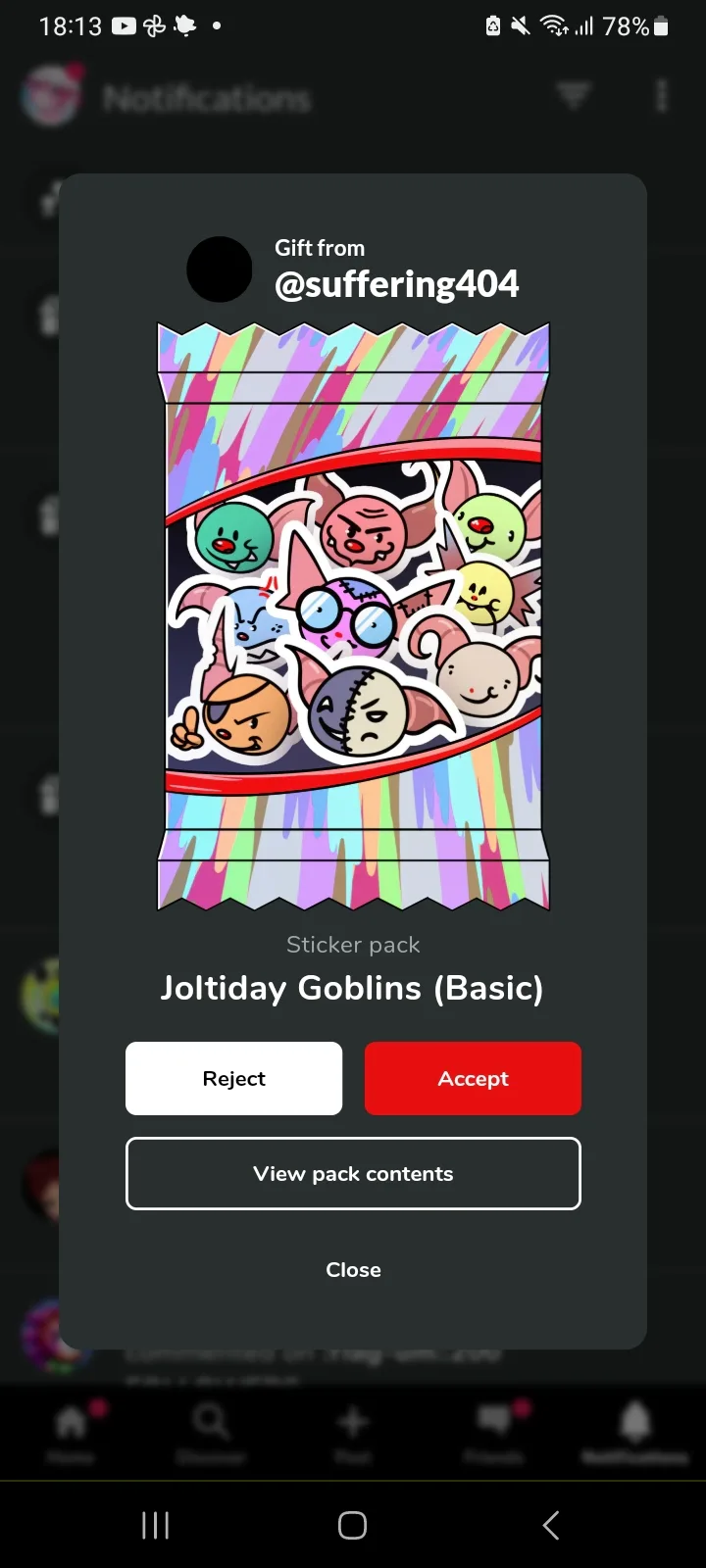Accept the Joltiday Goblins sticker pack gift
The image size is (706, 1568).
click(473, 1078)
